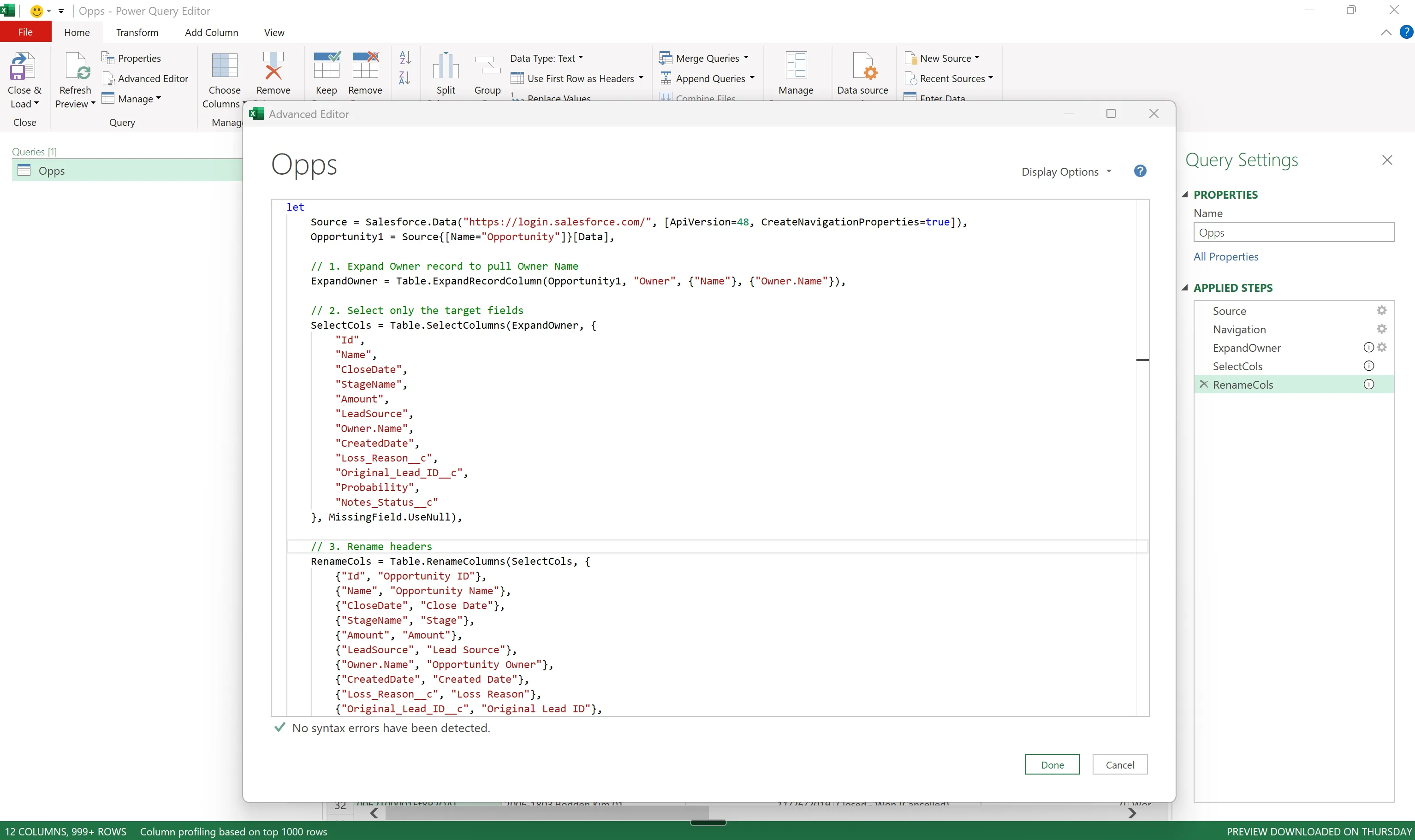Collapse the ribbon with the chevron
Viewport: 1415px width, 840px height.
tap(1385, 32)
